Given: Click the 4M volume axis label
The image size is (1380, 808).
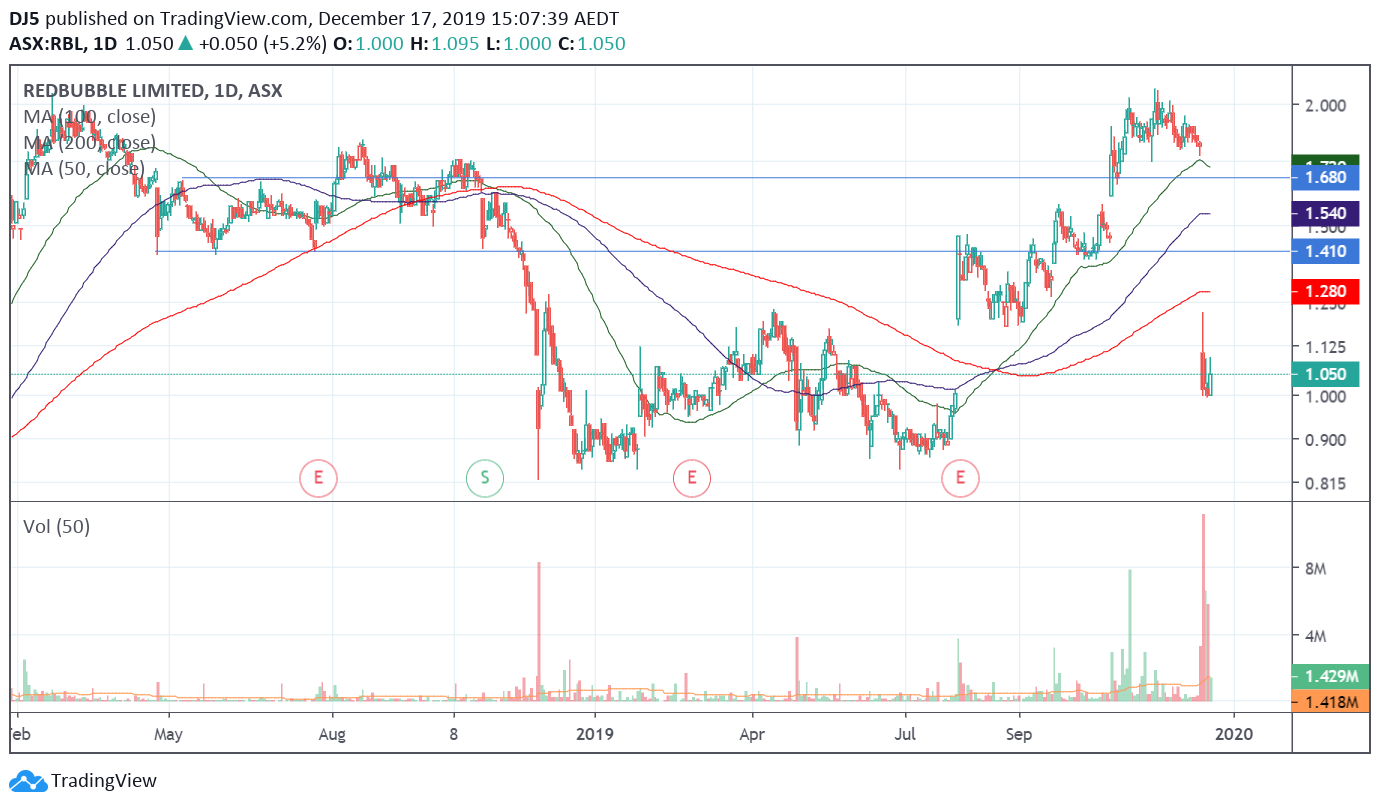Looking at the screenshot, I should pos(1314,636).
